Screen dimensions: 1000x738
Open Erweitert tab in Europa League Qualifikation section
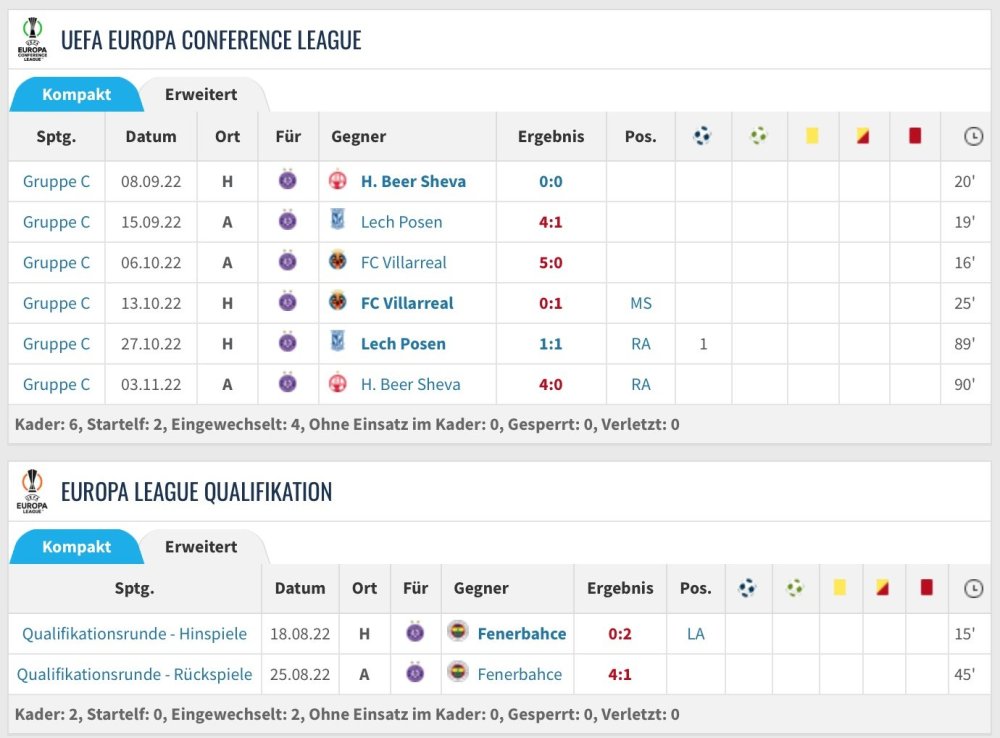click(201, 547)
